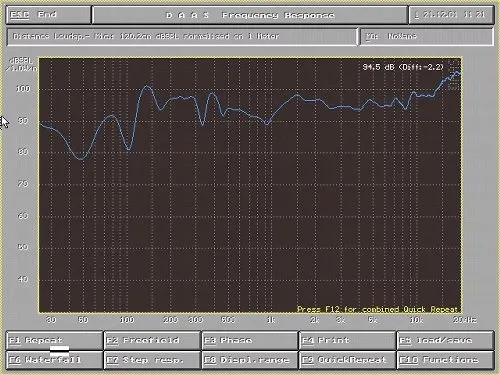
Task: Click the Distance Loudsp.-Mic info bar
Action: point(182,36)
